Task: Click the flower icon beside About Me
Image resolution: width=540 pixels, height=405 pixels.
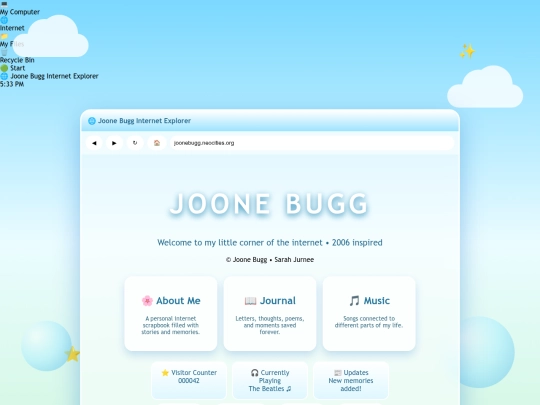Action: coord(147,301)
